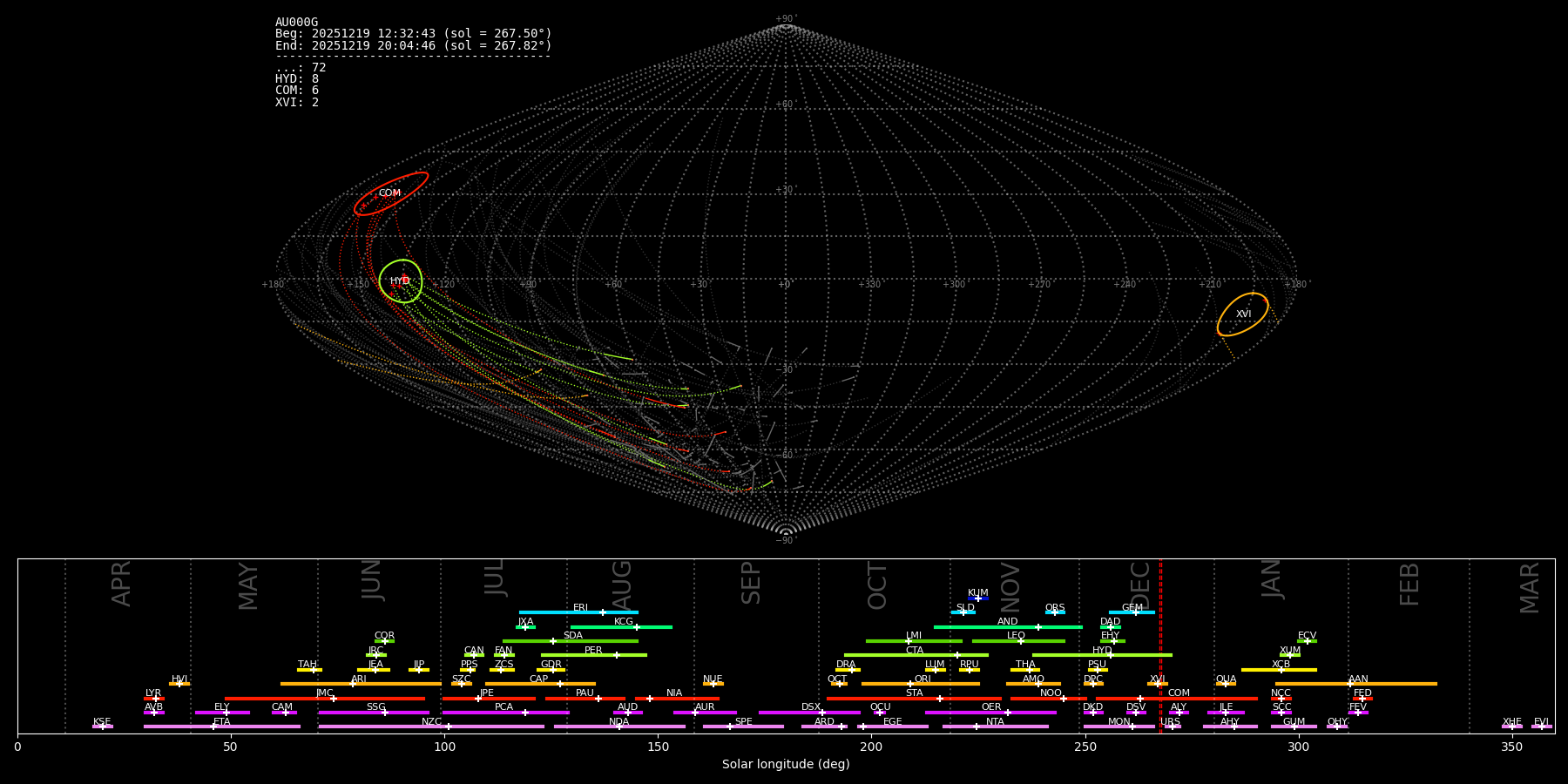Viewport: 1568px width, 784px height.
Task: Click the JMC shower bar in timeline
Action: coord(325,699)
